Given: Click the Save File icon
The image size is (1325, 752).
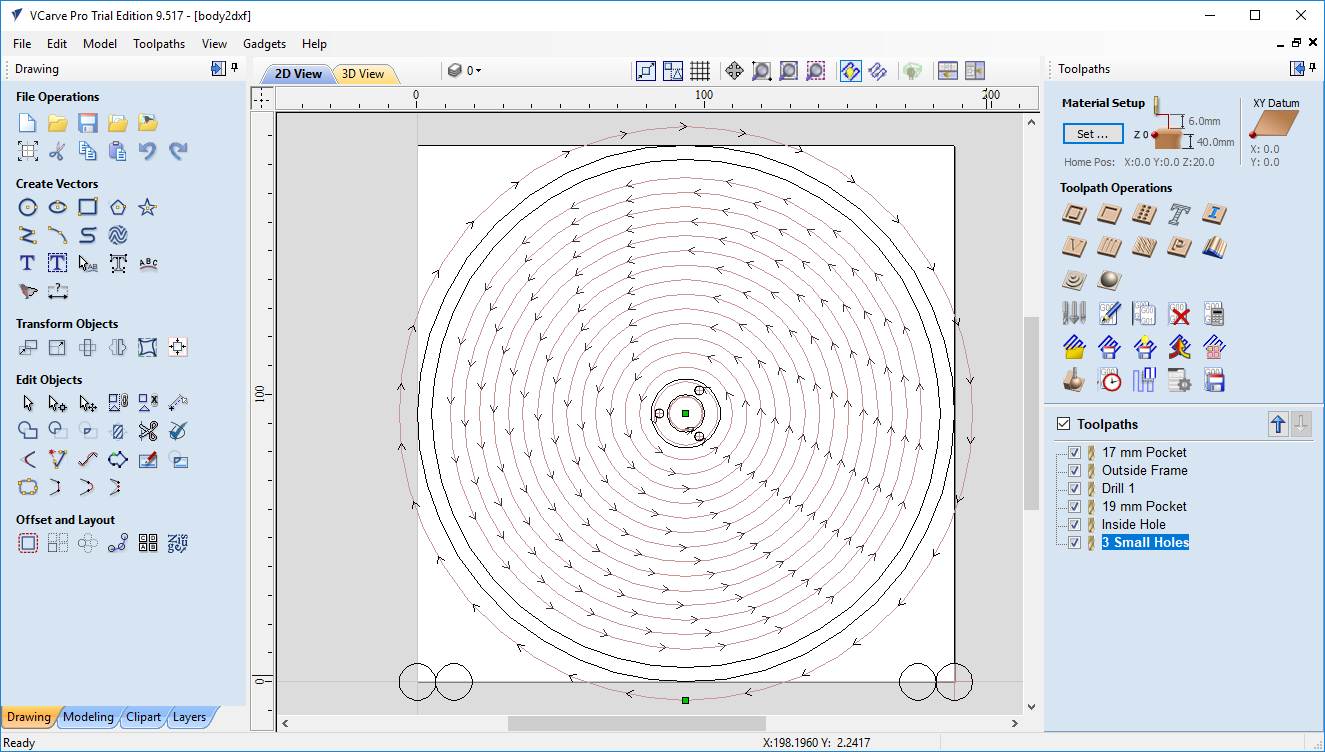Looking at the screenshot, I should (88, 123).
